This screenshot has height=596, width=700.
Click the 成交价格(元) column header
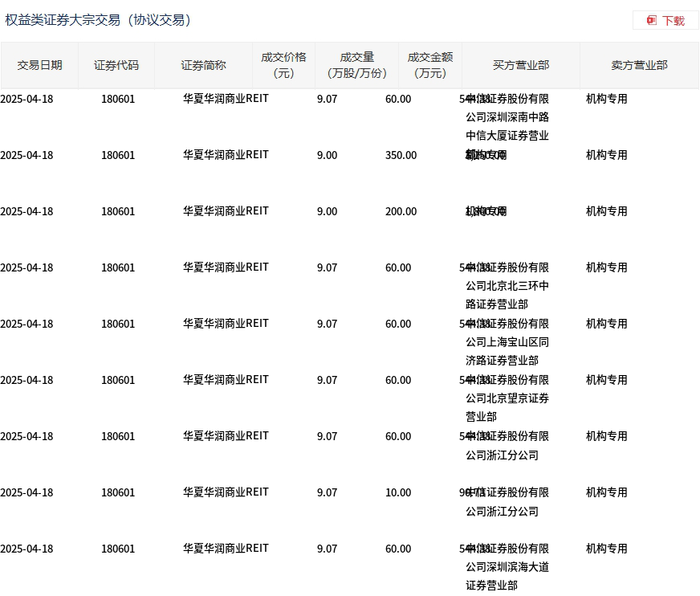[283, 65]
